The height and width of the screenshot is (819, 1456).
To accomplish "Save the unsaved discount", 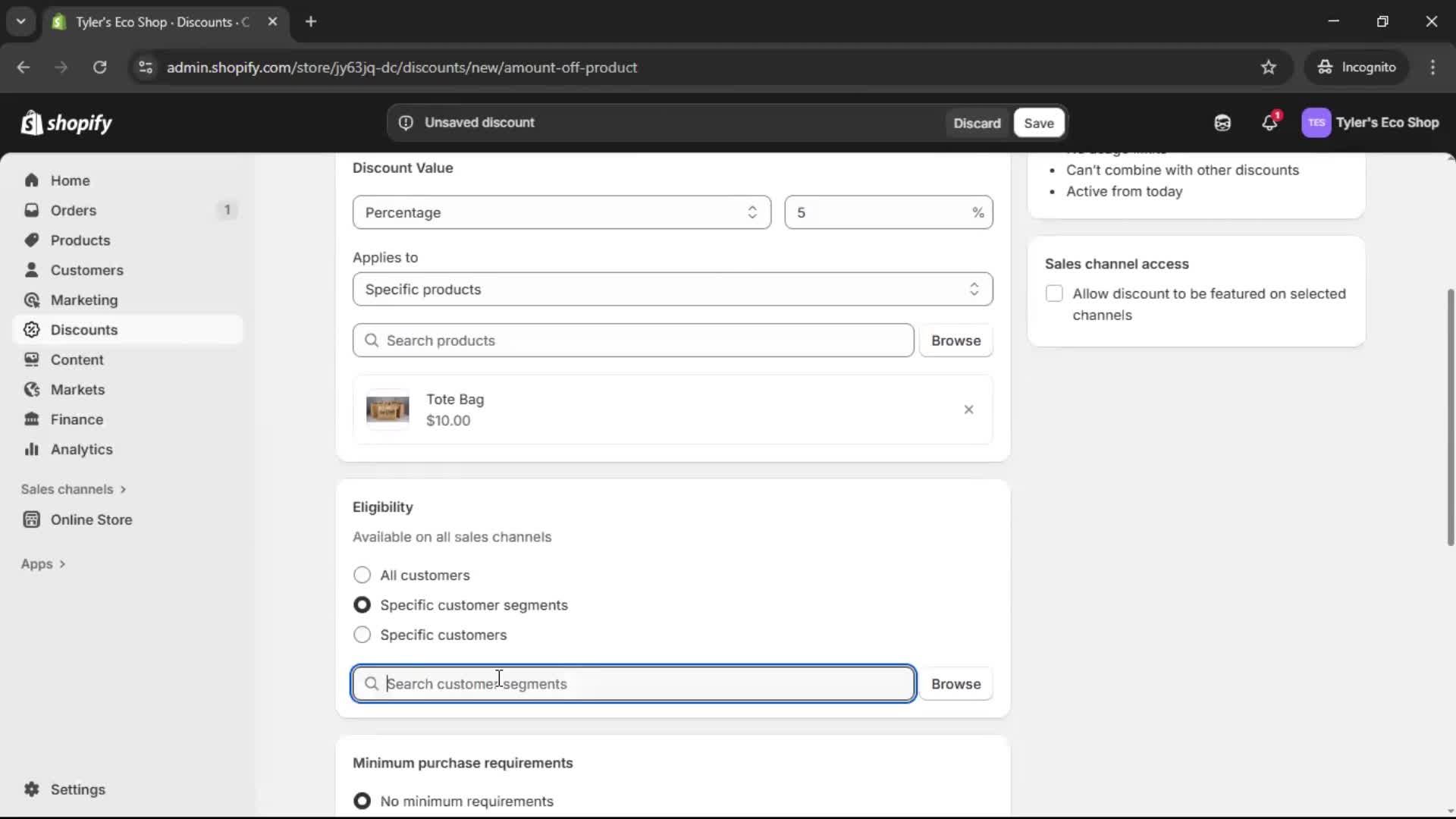I will 1038,123.
